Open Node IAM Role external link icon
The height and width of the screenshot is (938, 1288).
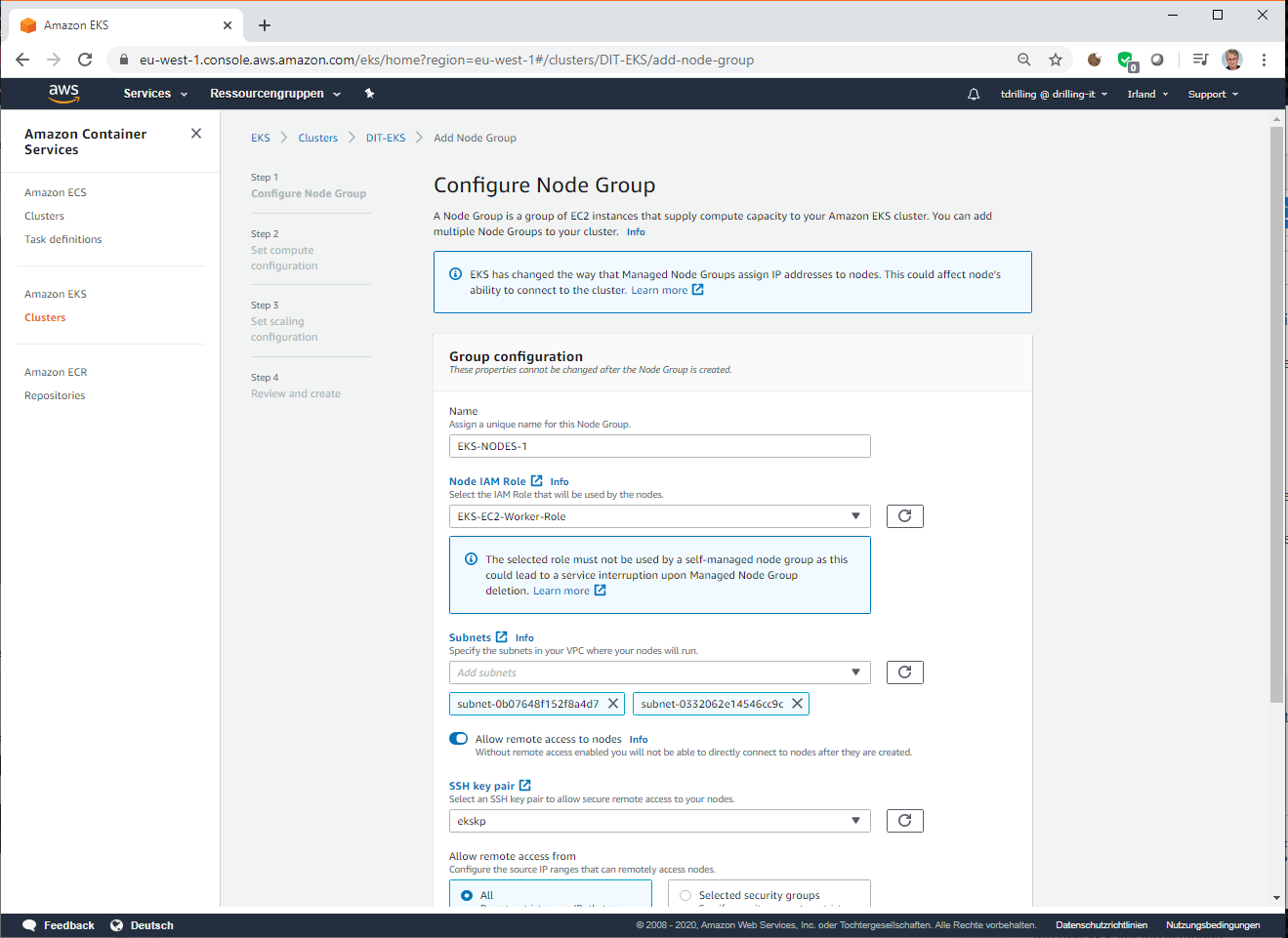tap(537, 481)
